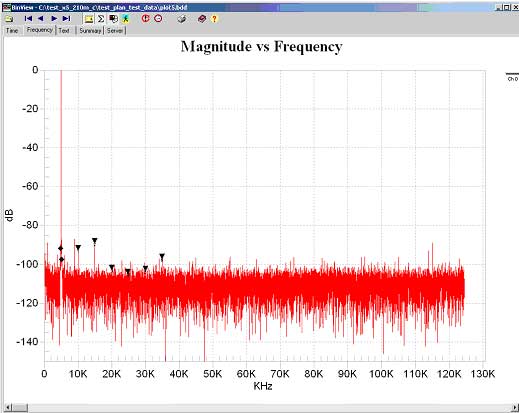The height and width of the screenshot is (413, 519).
Task: Toggle the Sigma summation tool
Action: [101, 19]
